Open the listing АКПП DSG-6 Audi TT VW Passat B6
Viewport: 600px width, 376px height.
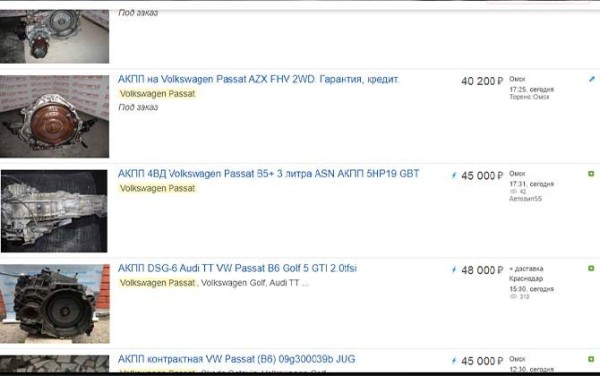[237, 268]
